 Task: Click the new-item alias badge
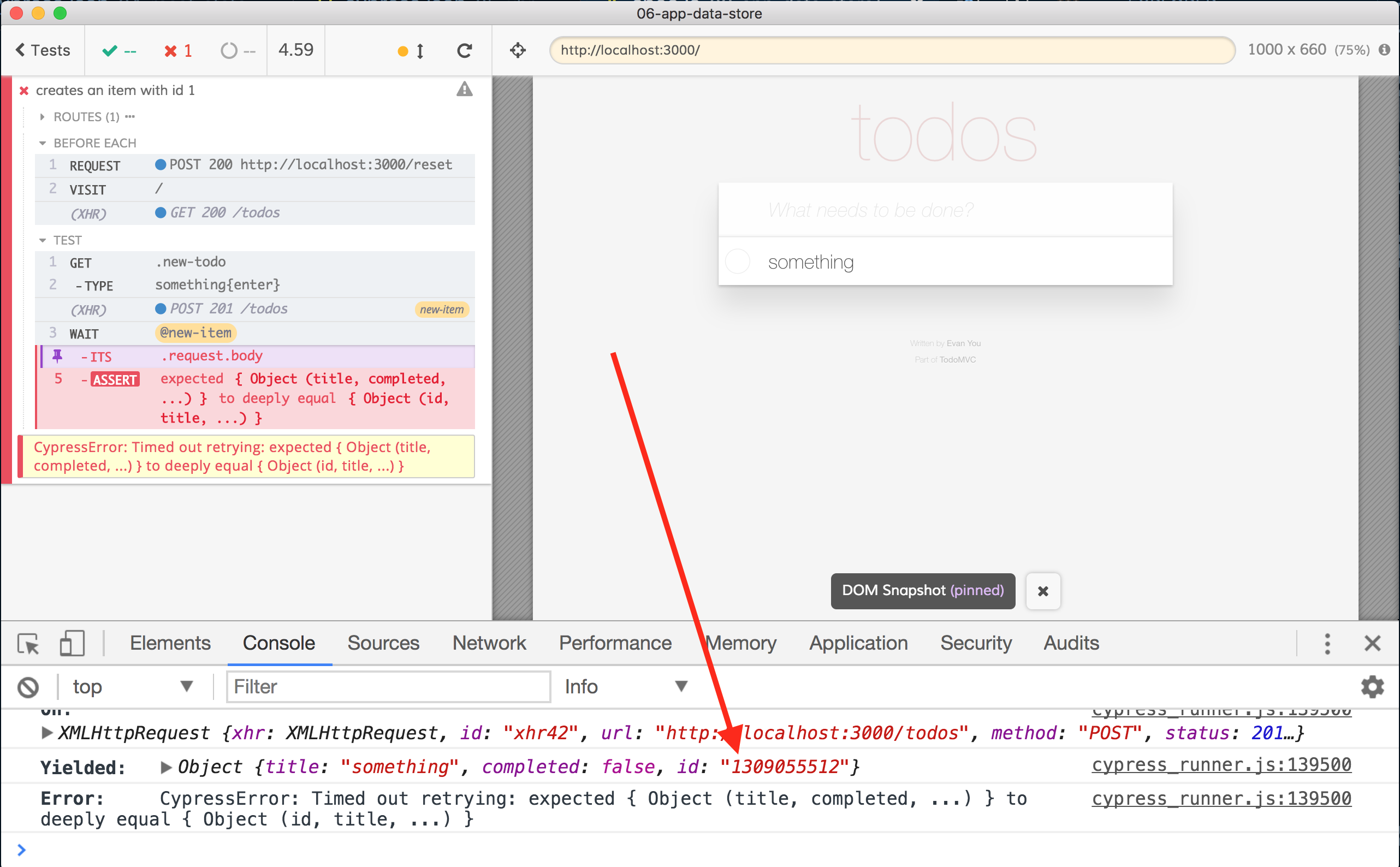(x=441, y=310)
